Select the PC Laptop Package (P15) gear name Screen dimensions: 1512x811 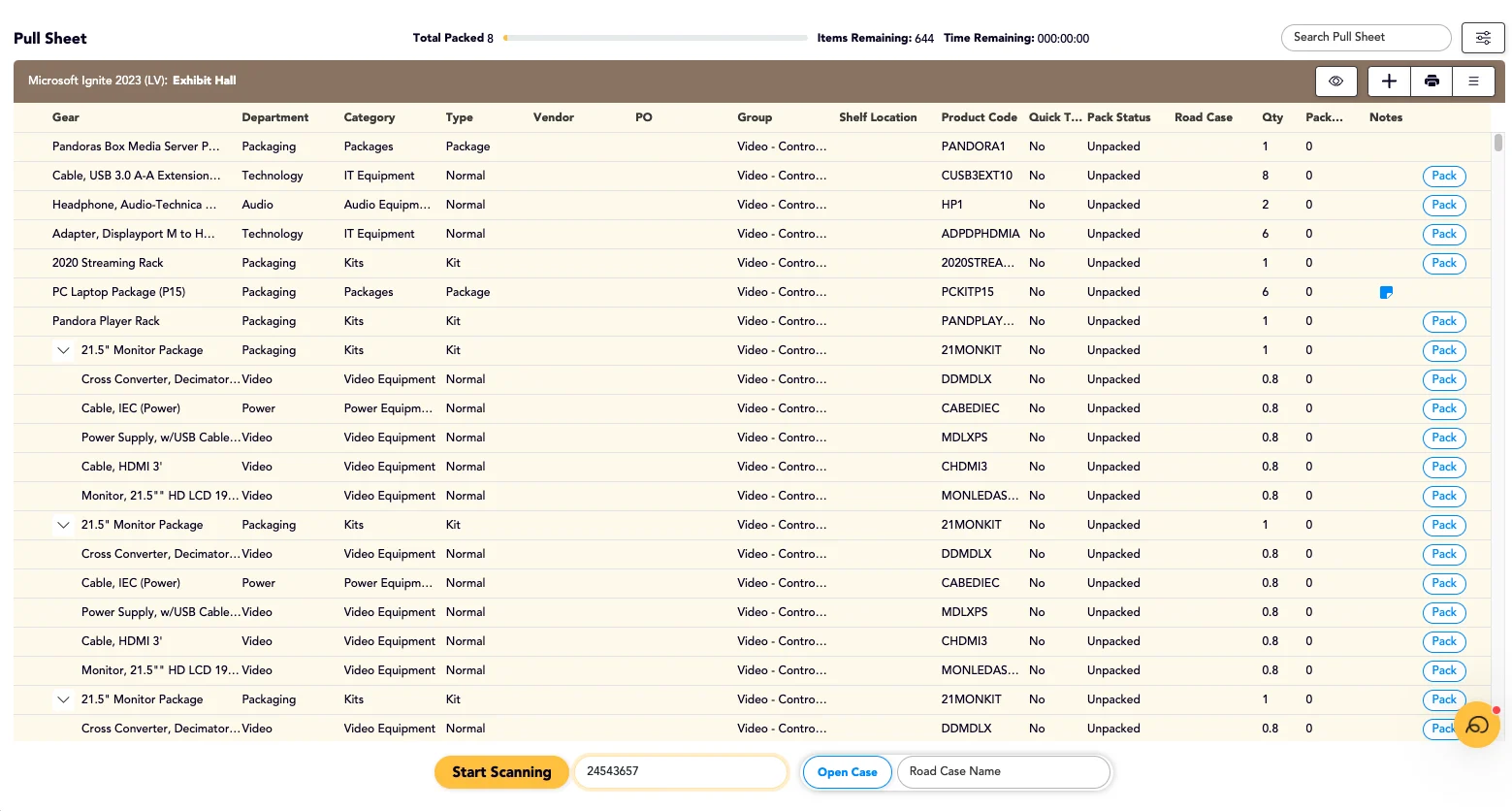click(x=118, y=292)
